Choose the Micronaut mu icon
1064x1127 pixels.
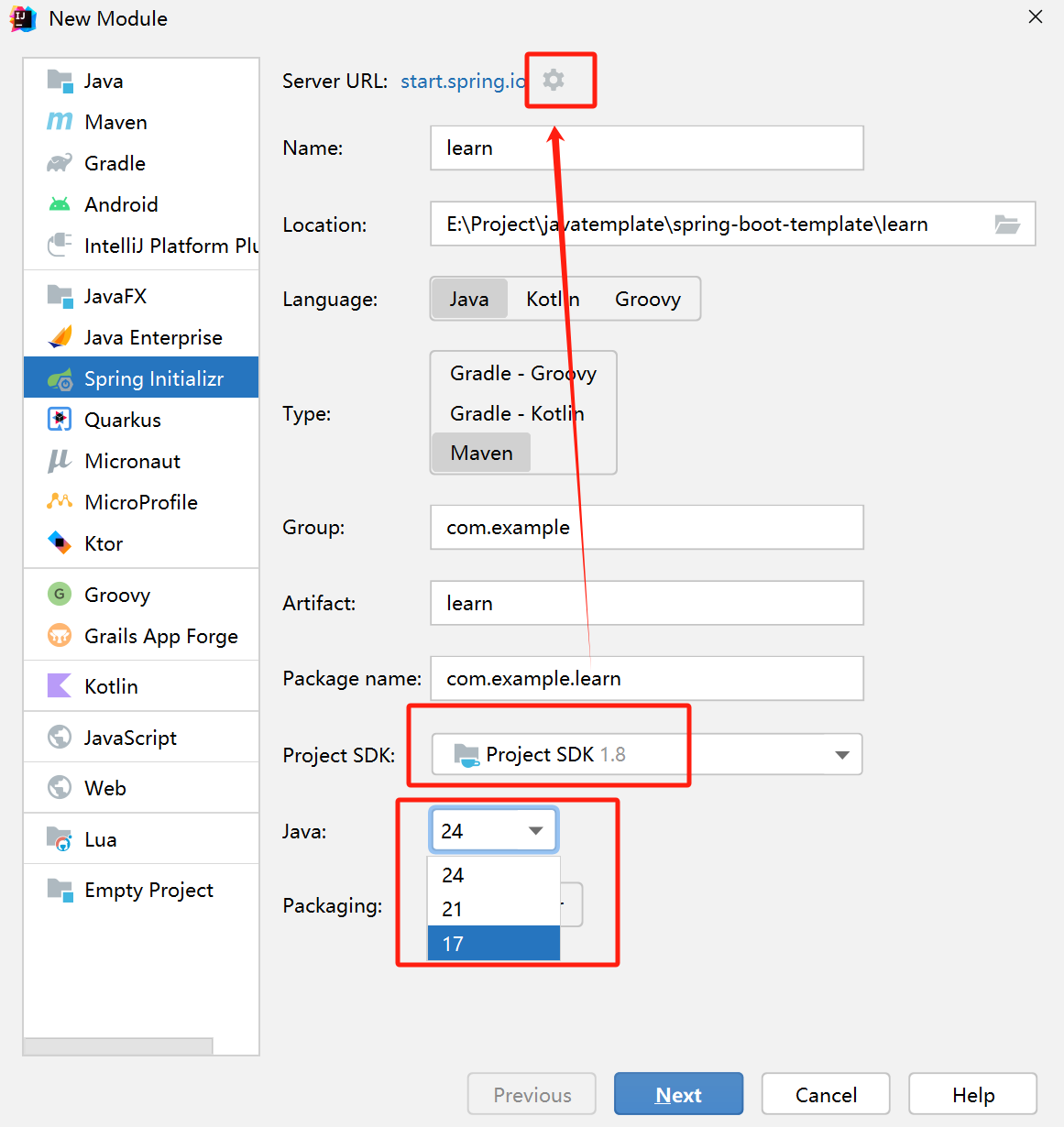[x=60, y=461]
